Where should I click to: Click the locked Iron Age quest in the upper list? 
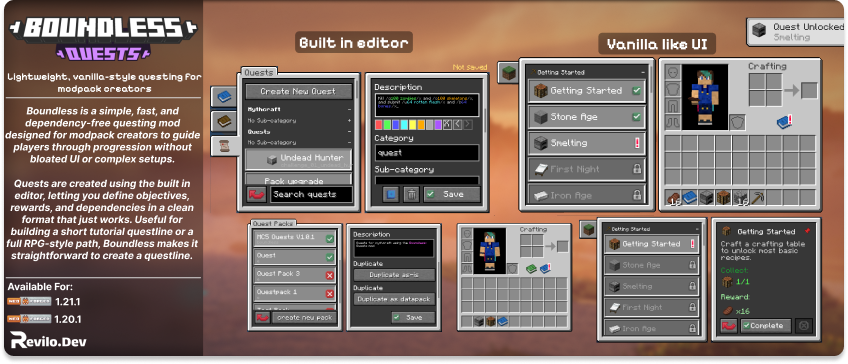click(587, 194)
